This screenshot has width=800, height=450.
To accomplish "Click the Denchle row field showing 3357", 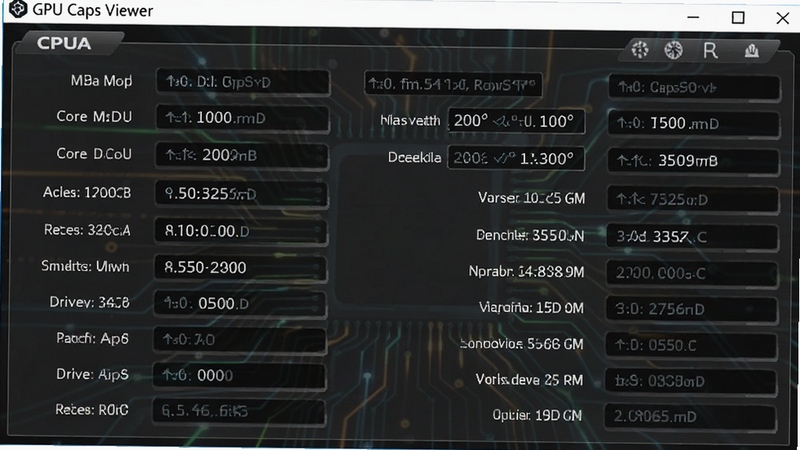I will 692,237.
